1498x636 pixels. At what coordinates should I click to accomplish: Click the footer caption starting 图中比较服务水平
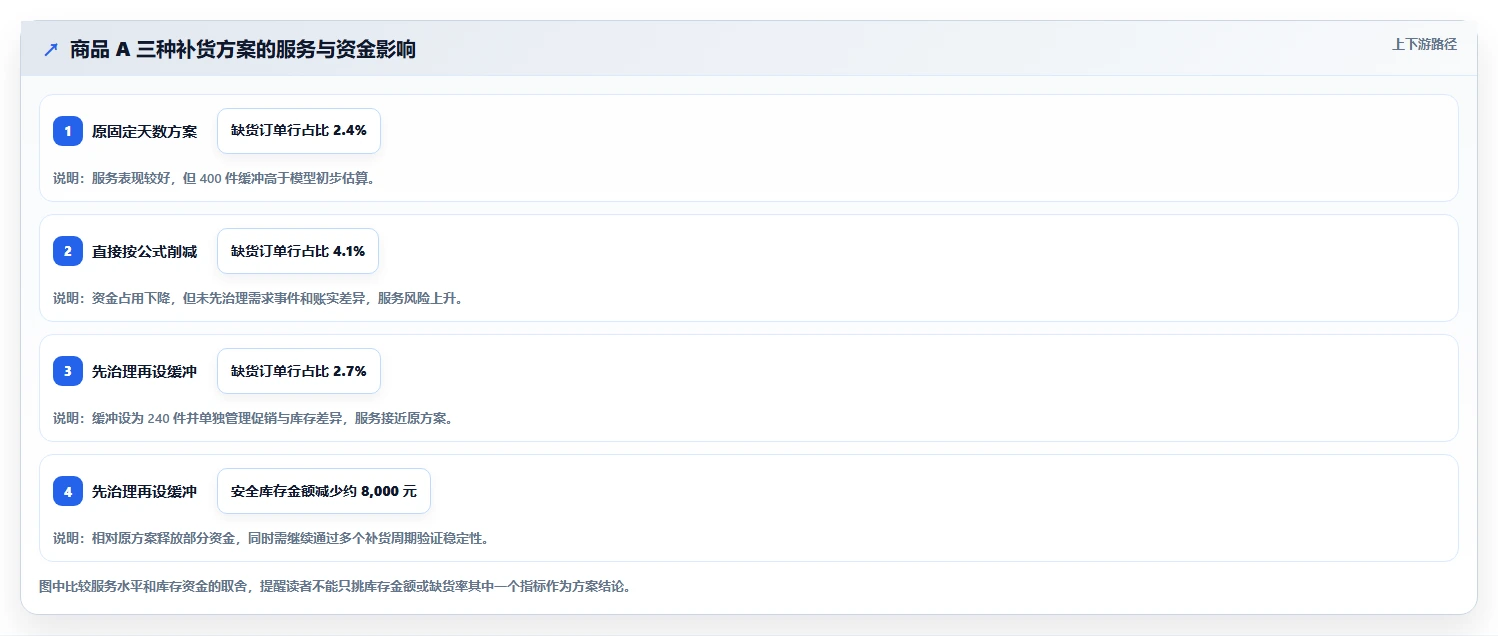tap(335, 586)
